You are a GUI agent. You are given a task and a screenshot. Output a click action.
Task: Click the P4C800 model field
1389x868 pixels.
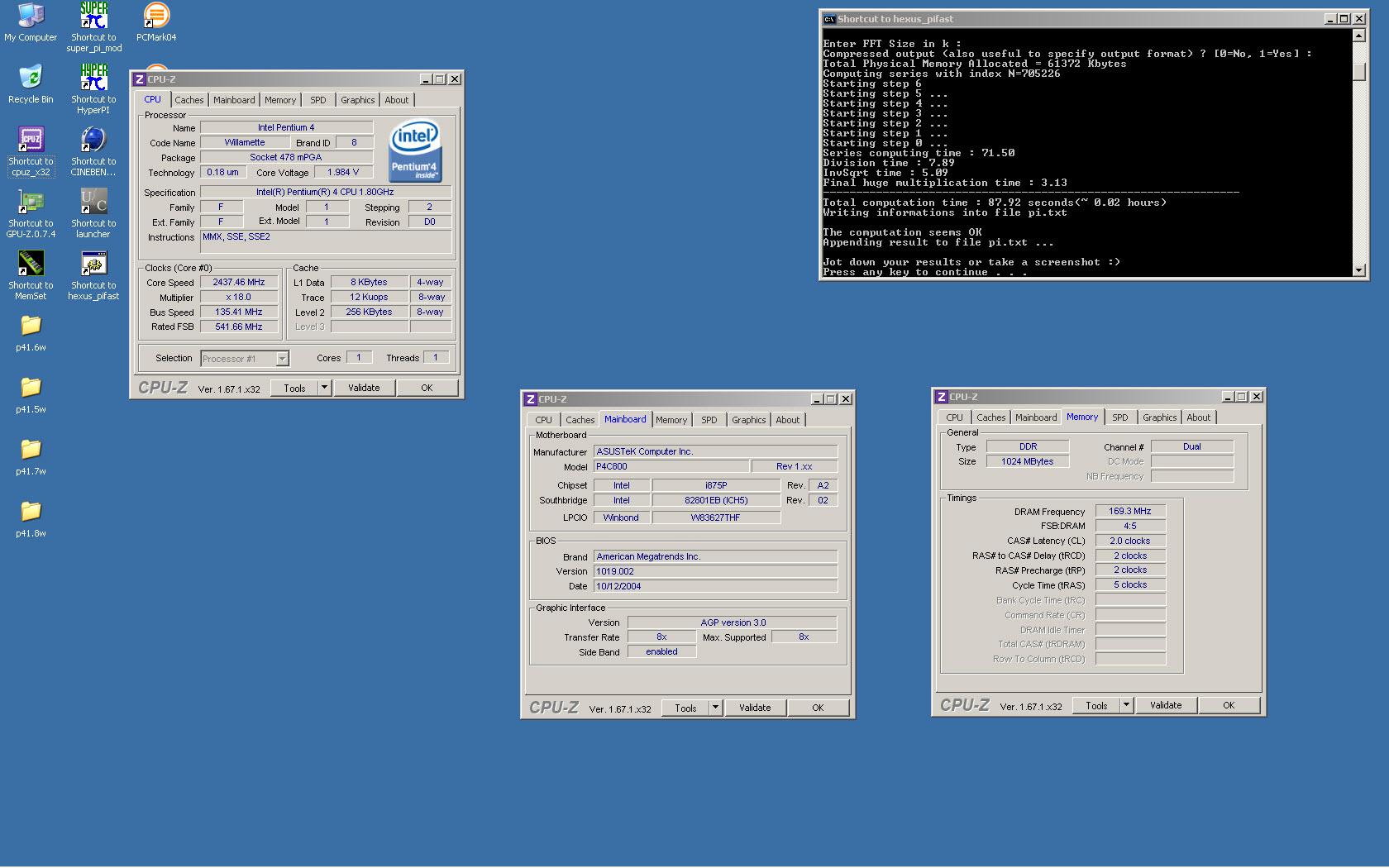click(671, 466)
